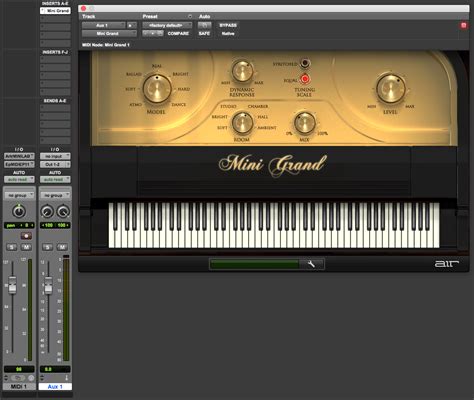Image resolution: width=474 pixels, height=400 pixels.
Task: Click the red target button in plug-in header
Action: tap(463, 25)
